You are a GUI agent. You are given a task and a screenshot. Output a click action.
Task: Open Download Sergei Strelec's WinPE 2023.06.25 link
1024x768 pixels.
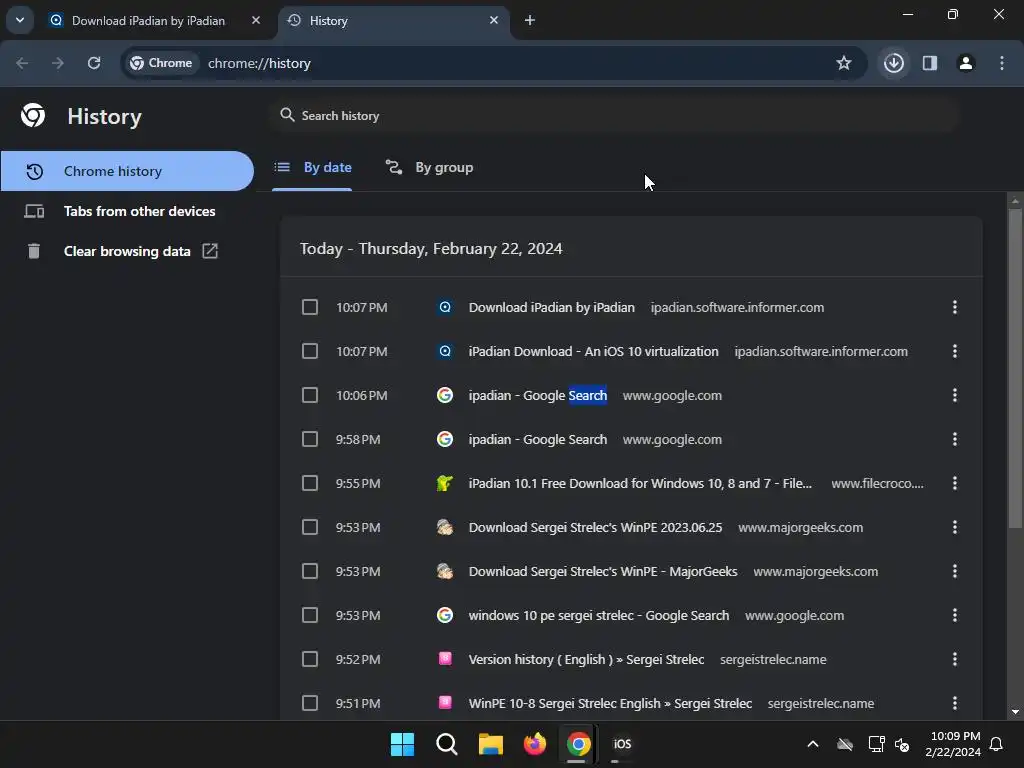pyautogui.click(x=595, y=527)
